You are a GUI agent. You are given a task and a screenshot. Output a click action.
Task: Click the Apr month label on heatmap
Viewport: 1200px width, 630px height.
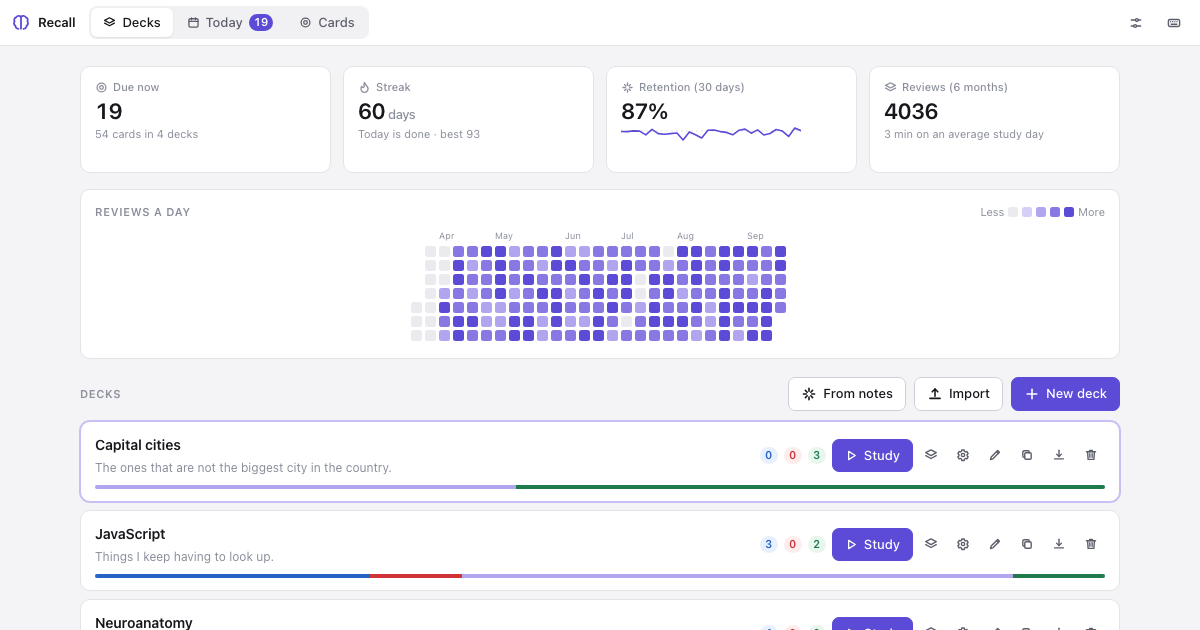pyautogui.click(x=447, y=236)
